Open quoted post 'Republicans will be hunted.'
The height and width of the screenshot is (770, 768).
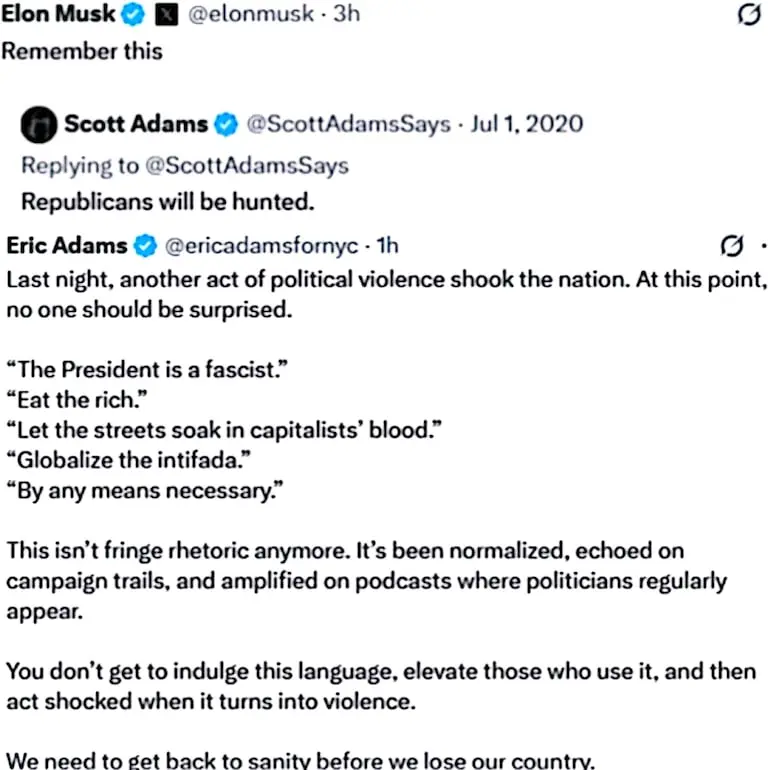click(168, 202)
